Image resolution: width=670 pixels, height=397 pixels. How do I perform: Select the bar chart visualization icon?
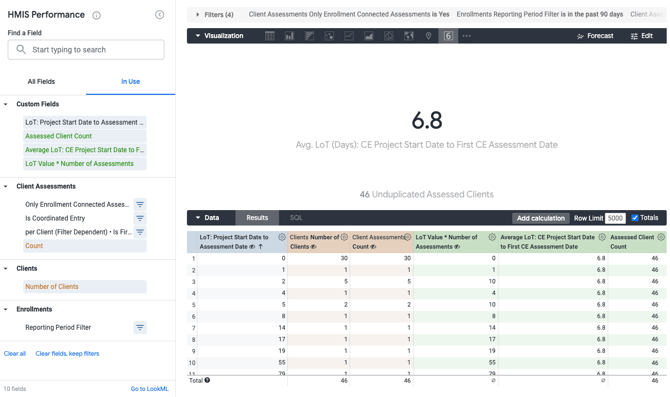tap(309, 36)
